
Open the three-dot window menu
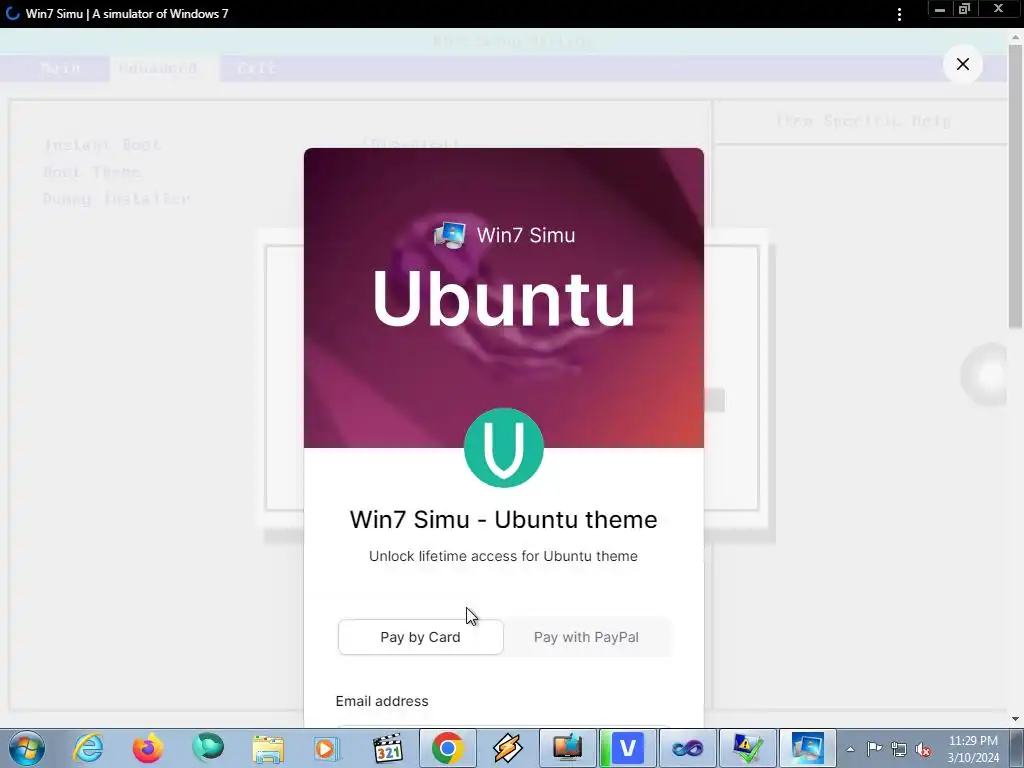899,14
